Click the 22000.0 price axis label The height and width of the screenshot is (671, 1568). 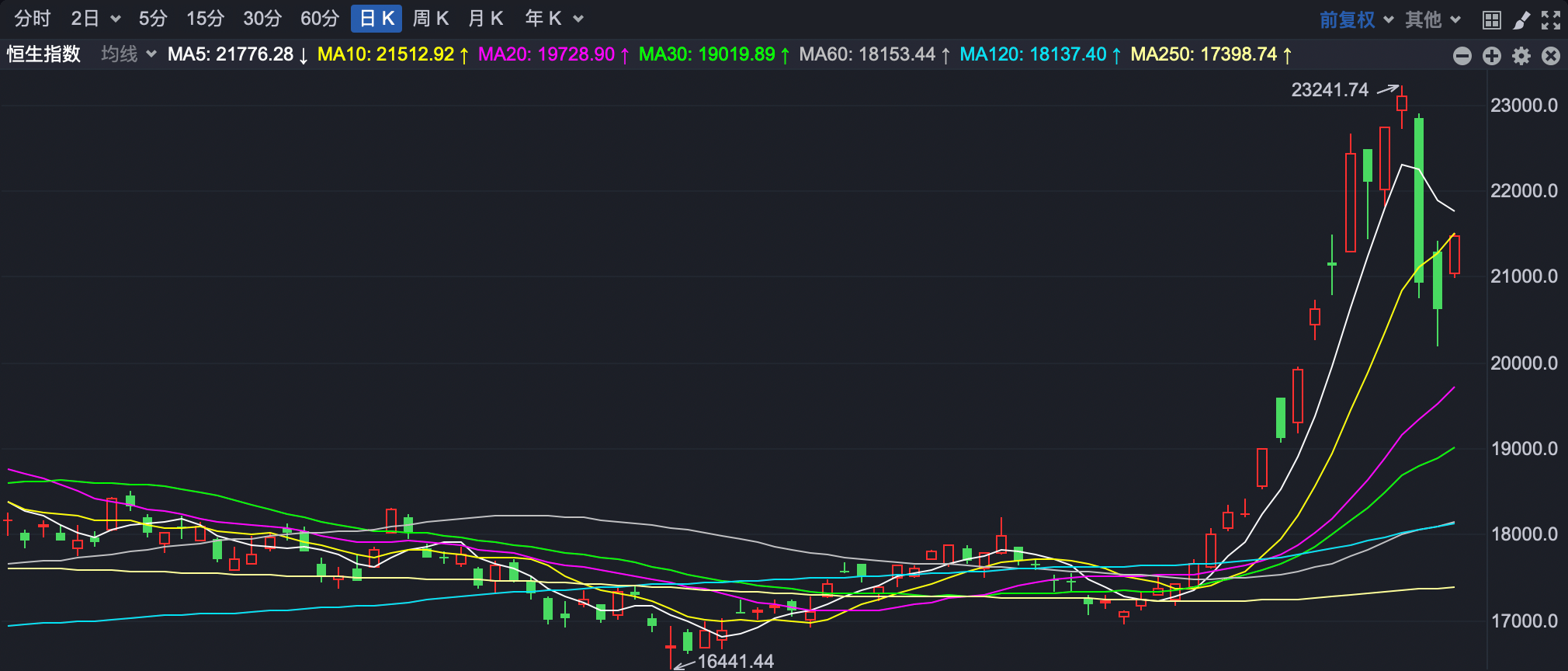[x=1524, y=191]
